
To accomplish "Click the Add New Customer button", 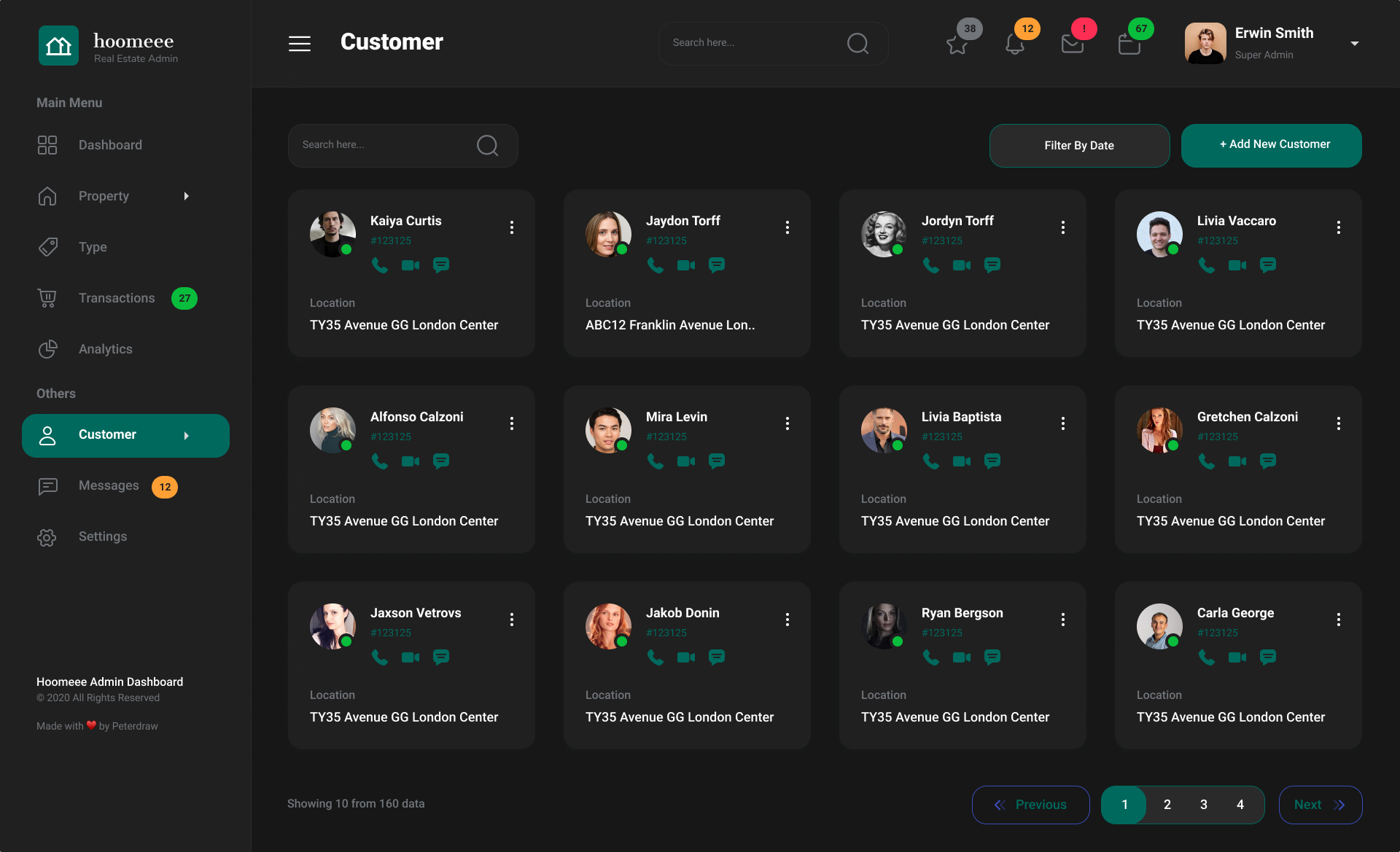I will click(x=1271, y=145).
